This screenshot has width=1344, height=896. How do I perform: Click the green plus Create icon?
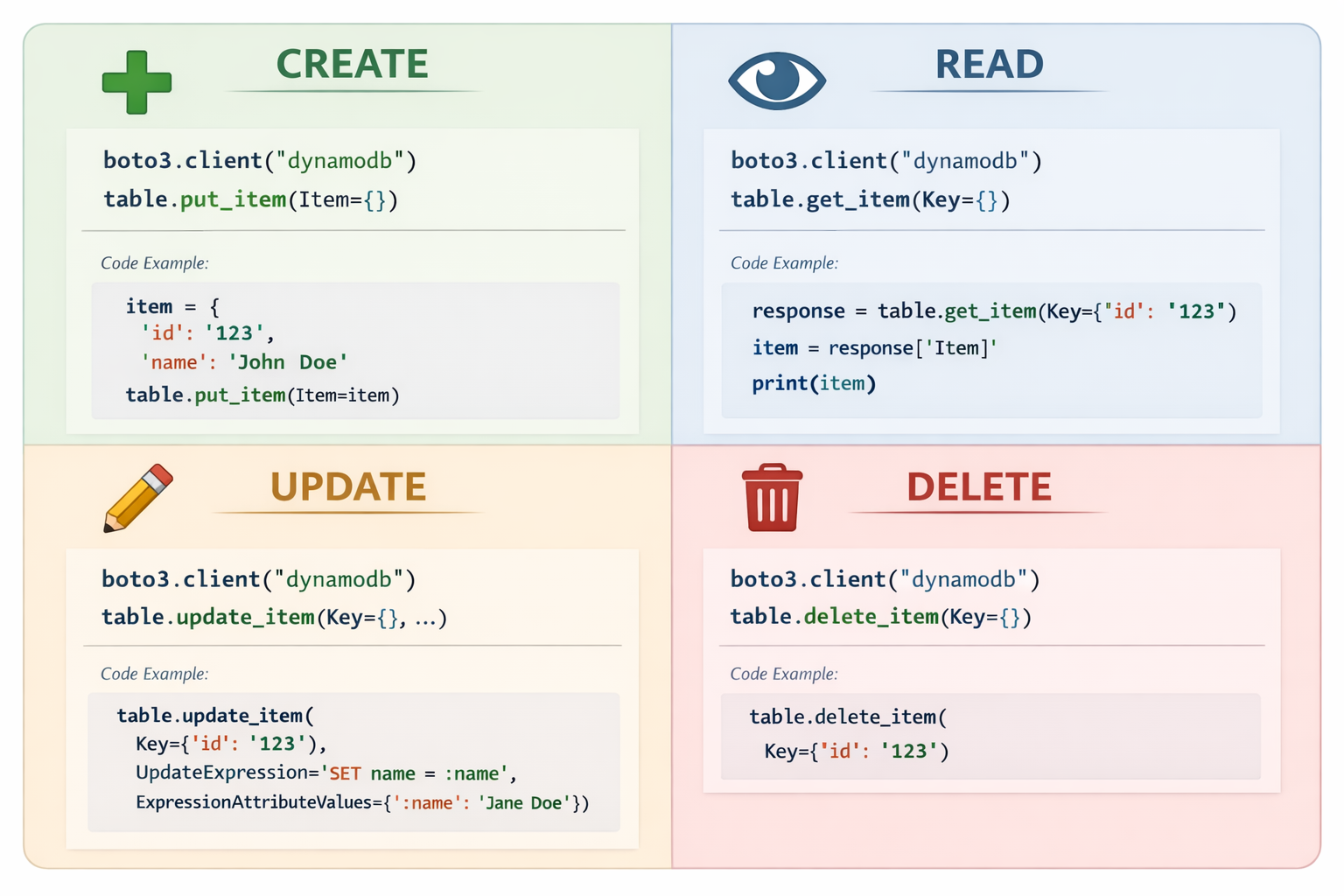[x=136, y=82]
